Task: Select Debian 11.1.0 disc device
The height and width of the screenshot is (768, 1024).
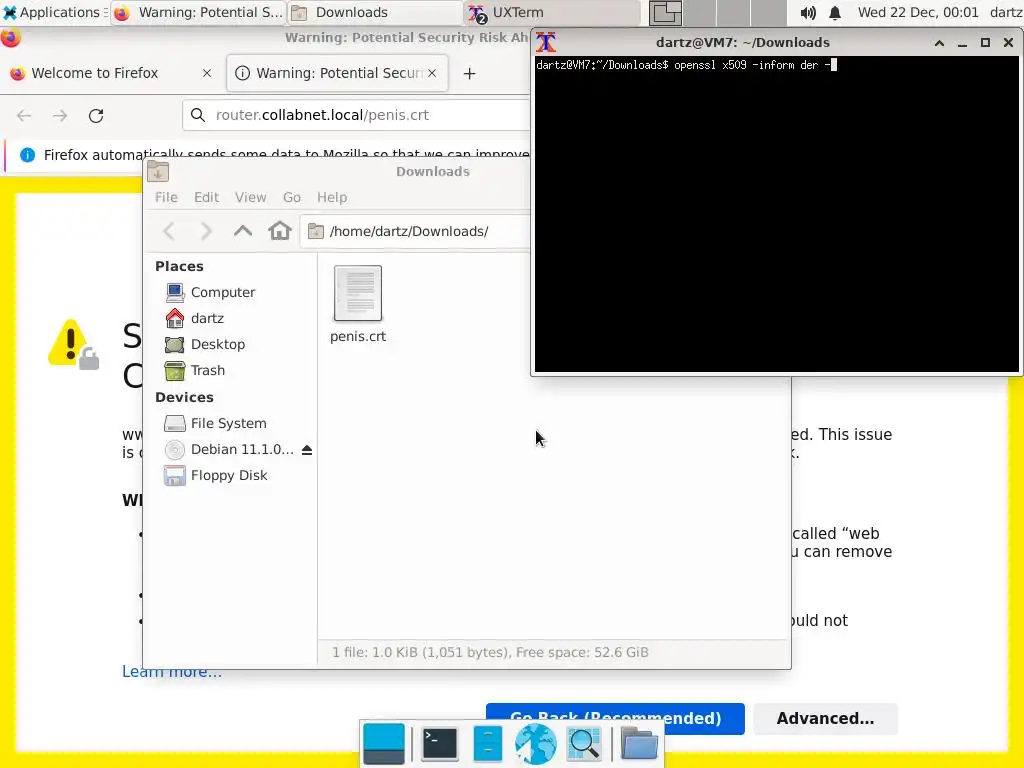Action: (x=229, y=449)
